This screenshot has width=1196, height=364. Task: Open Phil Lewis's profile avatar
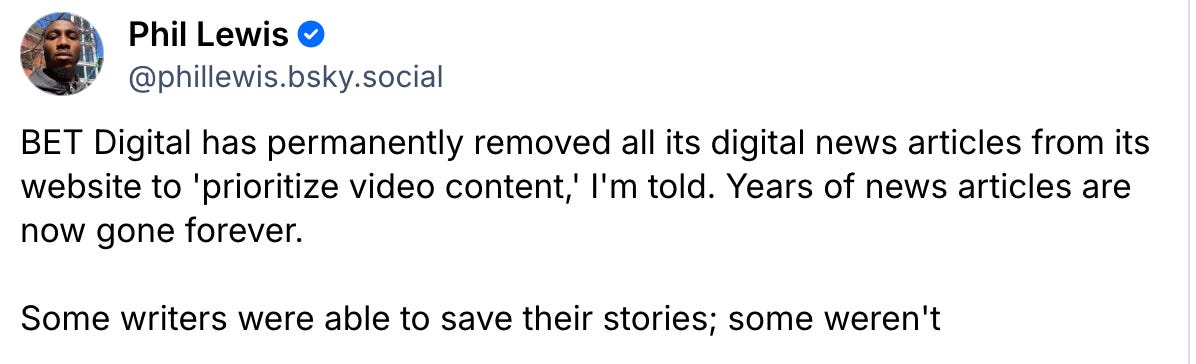[62, 53]
